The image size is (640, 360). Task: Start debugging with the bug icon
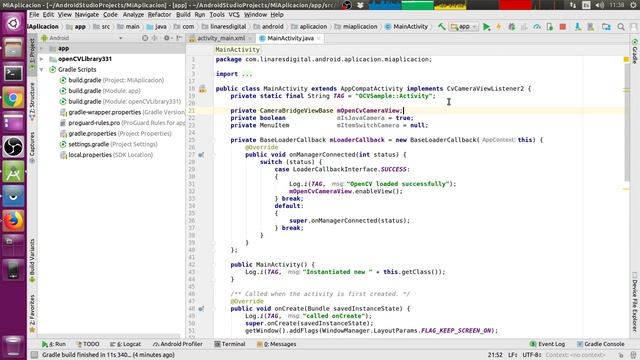coord(511,27)
